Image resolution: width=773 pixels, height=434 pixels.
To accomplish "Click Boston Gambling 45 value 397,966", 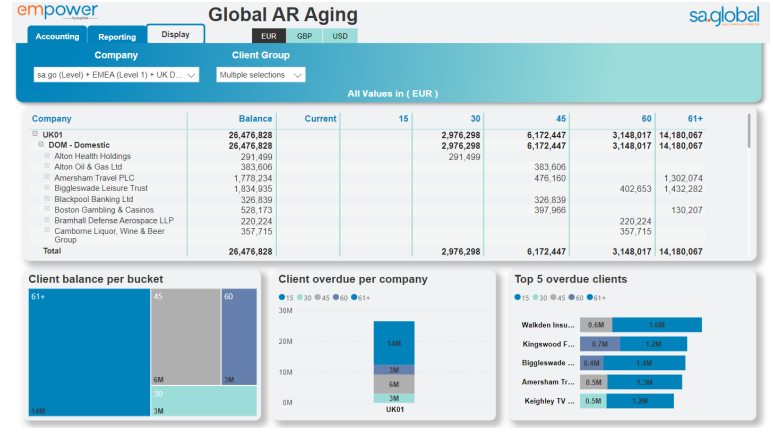I will (x=550, y=210).
